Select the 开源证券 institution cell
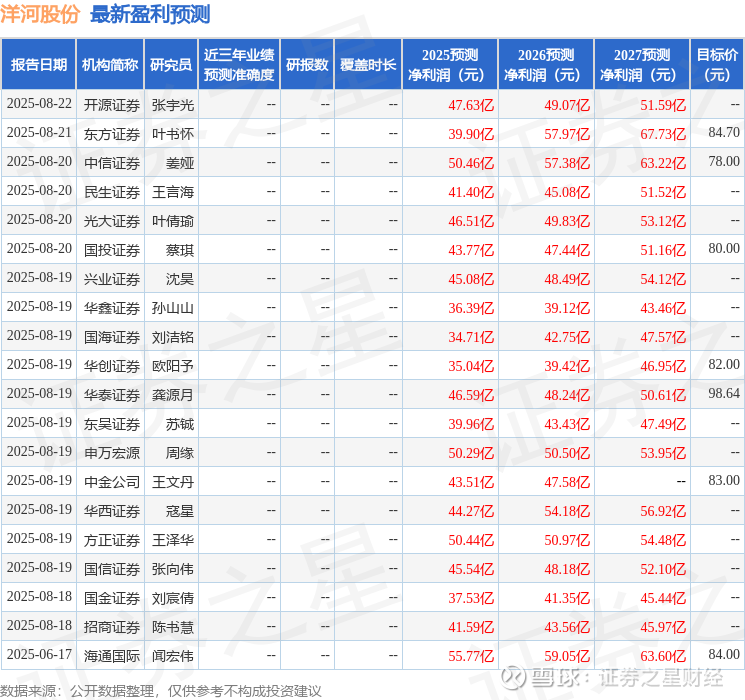This screenshot has width=745, height=700. pos(112,105)
